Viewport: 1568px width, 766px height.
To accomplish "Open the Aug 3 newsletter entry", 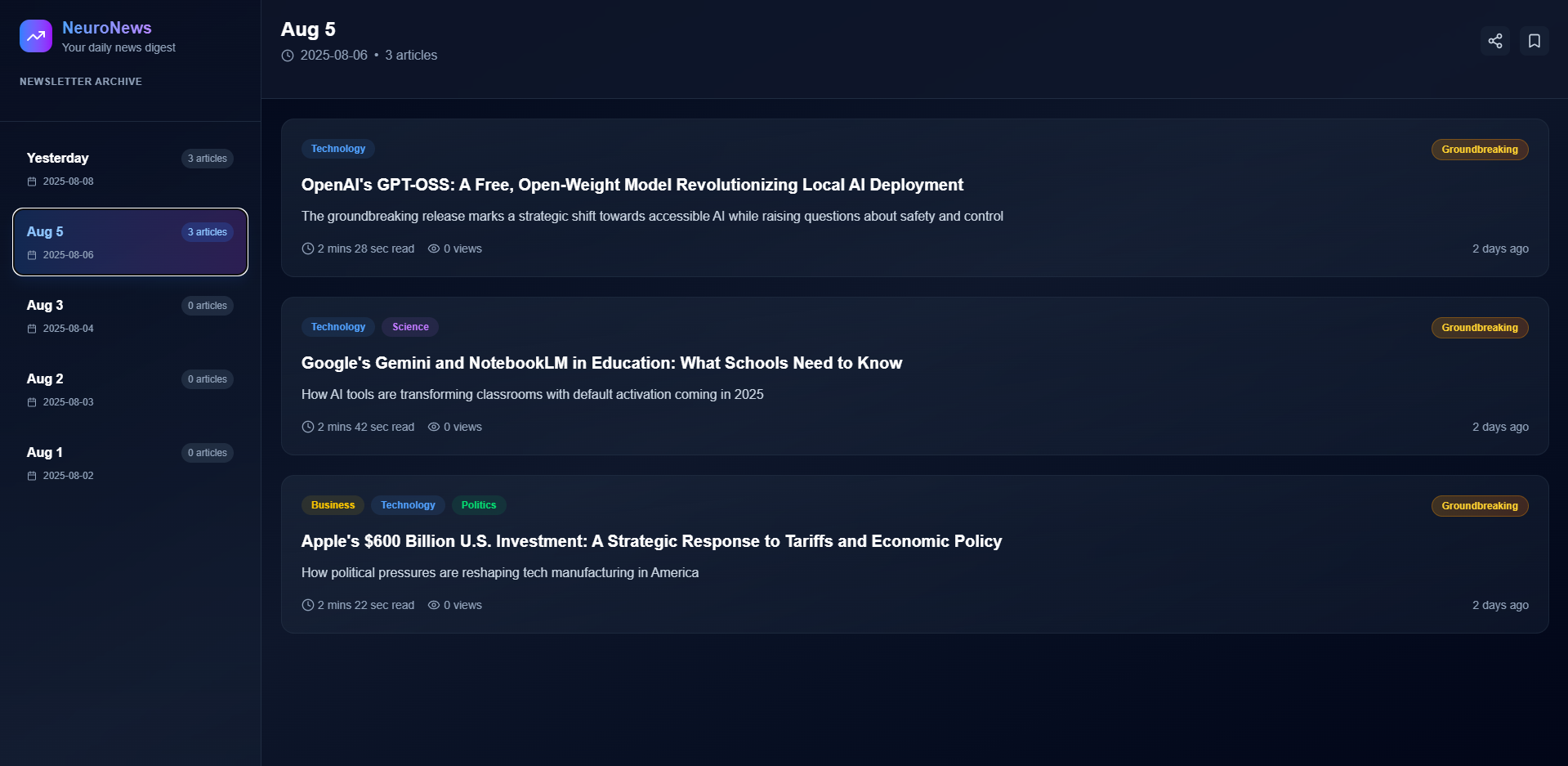I will (x=130, y=316).
